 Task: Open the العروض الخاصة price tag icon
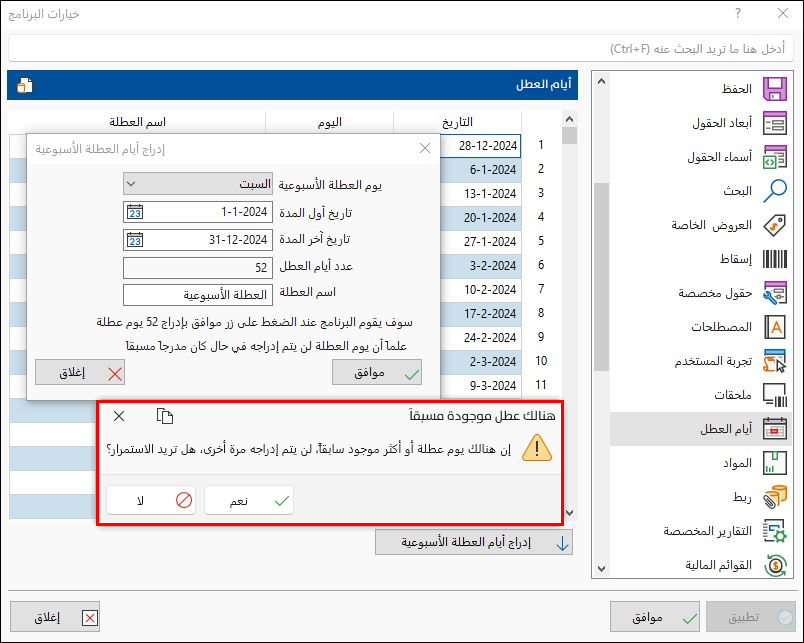pos(774,225)
